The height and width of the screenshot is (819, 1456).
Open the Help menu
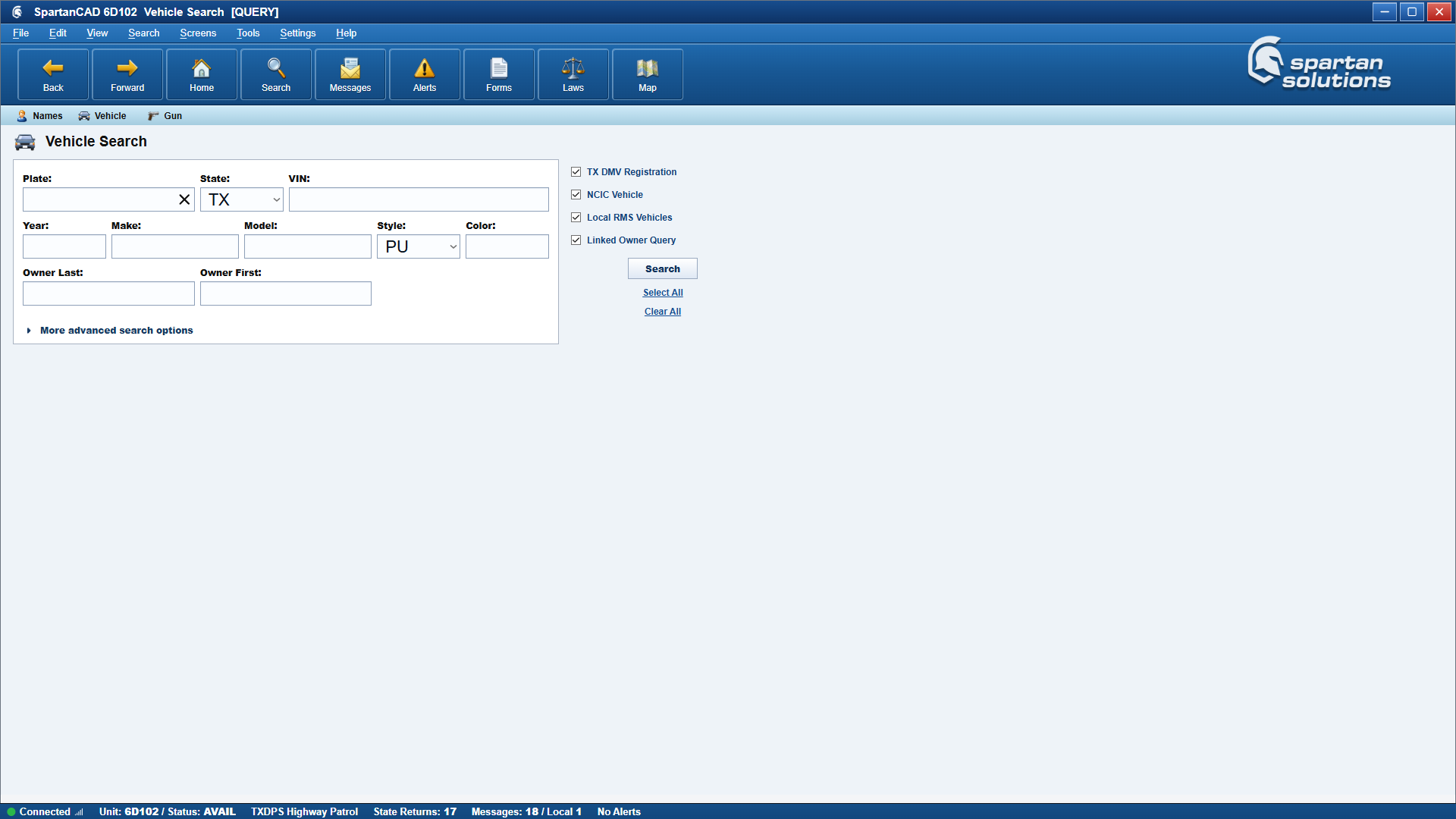tap(346, 33)
